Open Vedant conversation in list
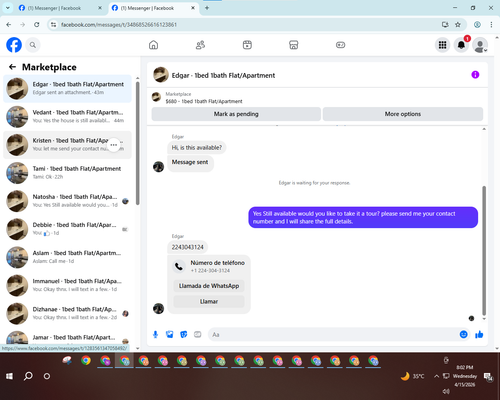Image resolution: width=500 pixels, height=400 pixels. click(x=67, y=117)
